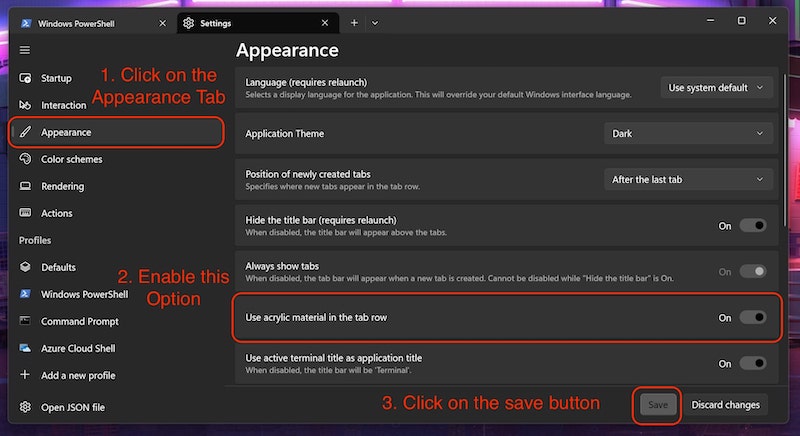Click the Command Prompt profile icon

pos(25,321)
